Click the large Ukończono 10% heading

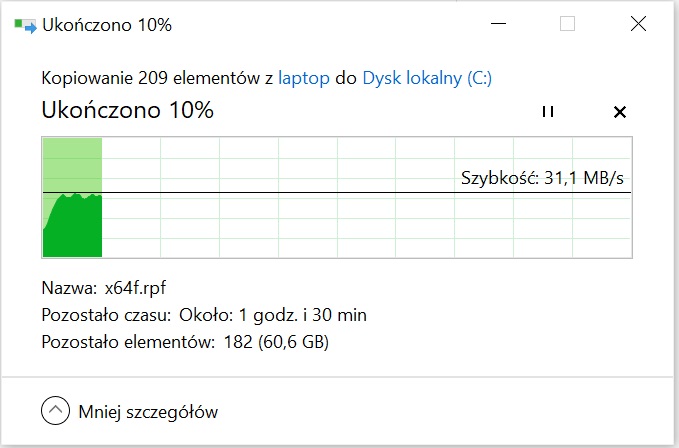(x=127, y=110)
